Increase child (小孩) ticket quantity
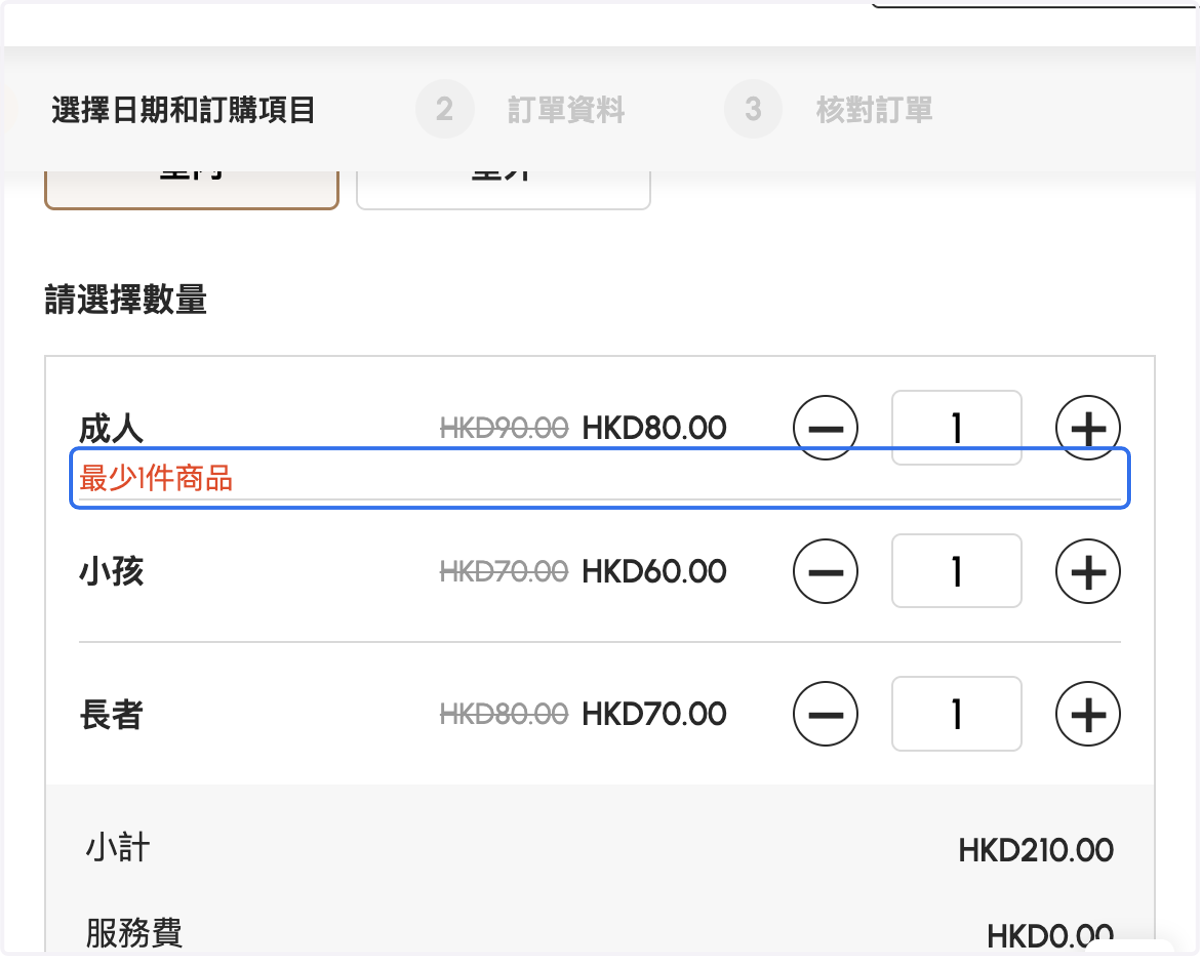 click(1088, 571)
